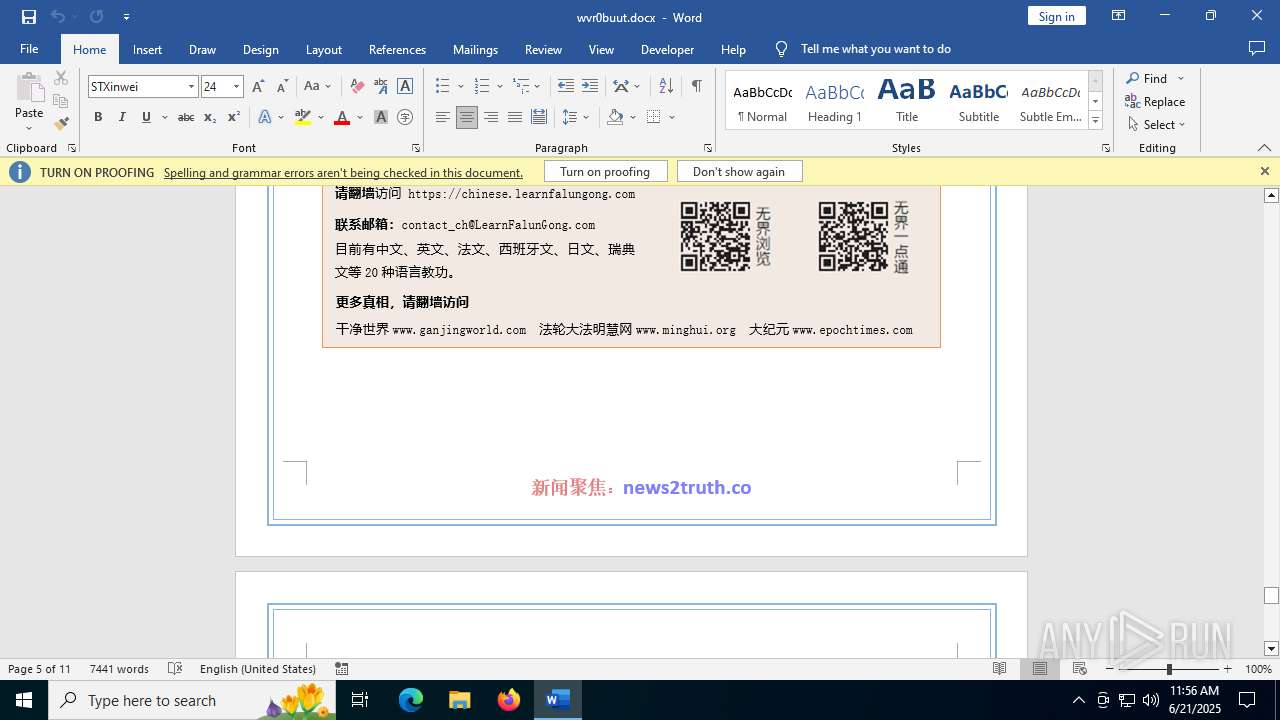Viewport: 1280px width, 720px height.
Task: Switch to Read Mode view icon
Action: (x=1000, y=669)
